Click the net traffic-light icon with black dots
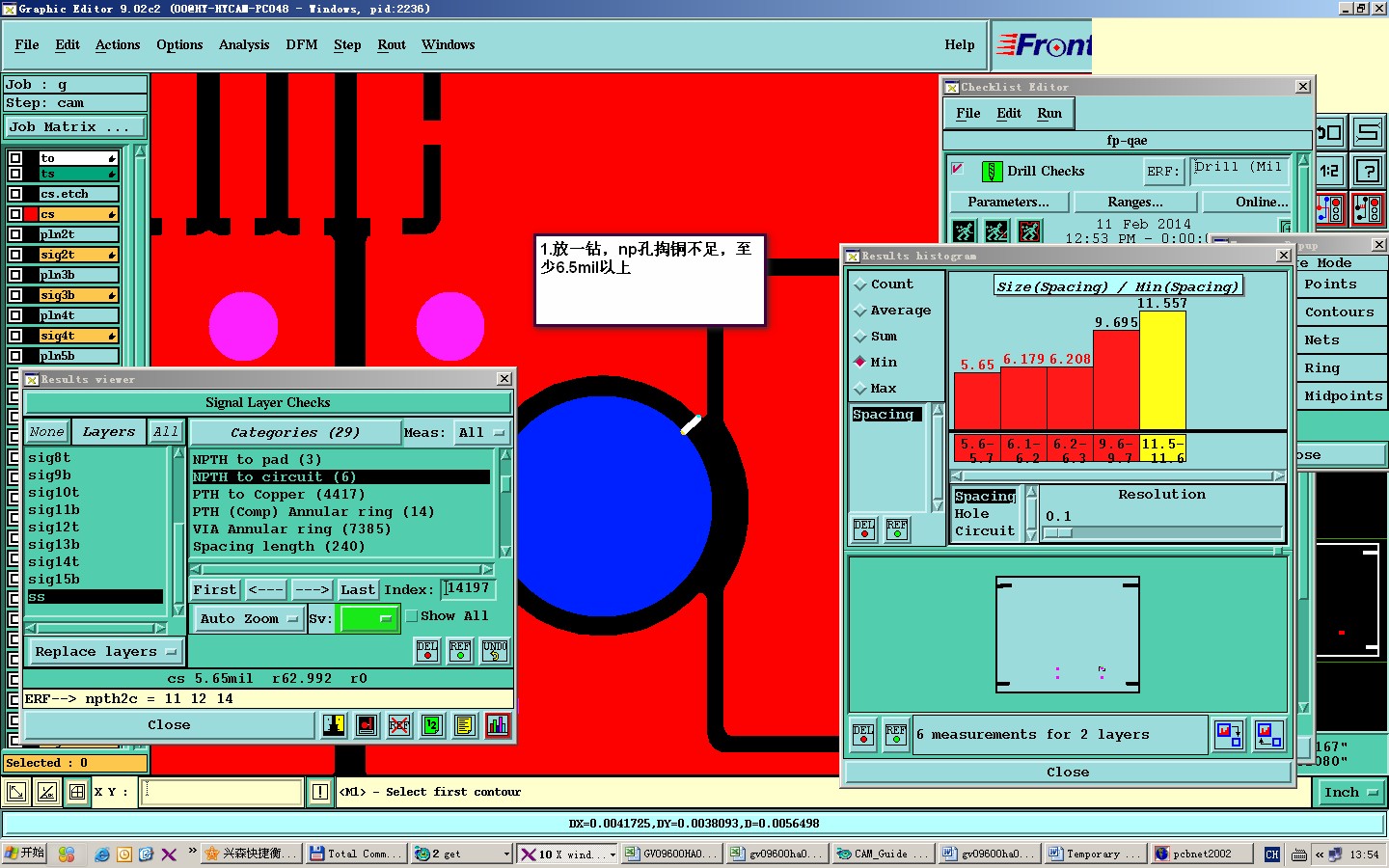 tap(1368, 208)
